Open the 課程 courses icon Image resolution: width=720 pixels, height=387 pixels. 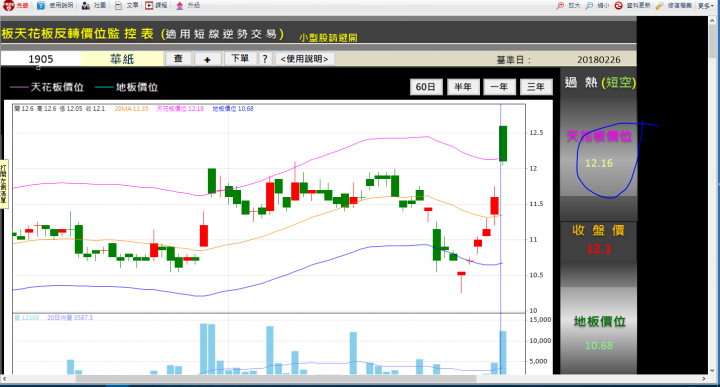click(149, 6)
